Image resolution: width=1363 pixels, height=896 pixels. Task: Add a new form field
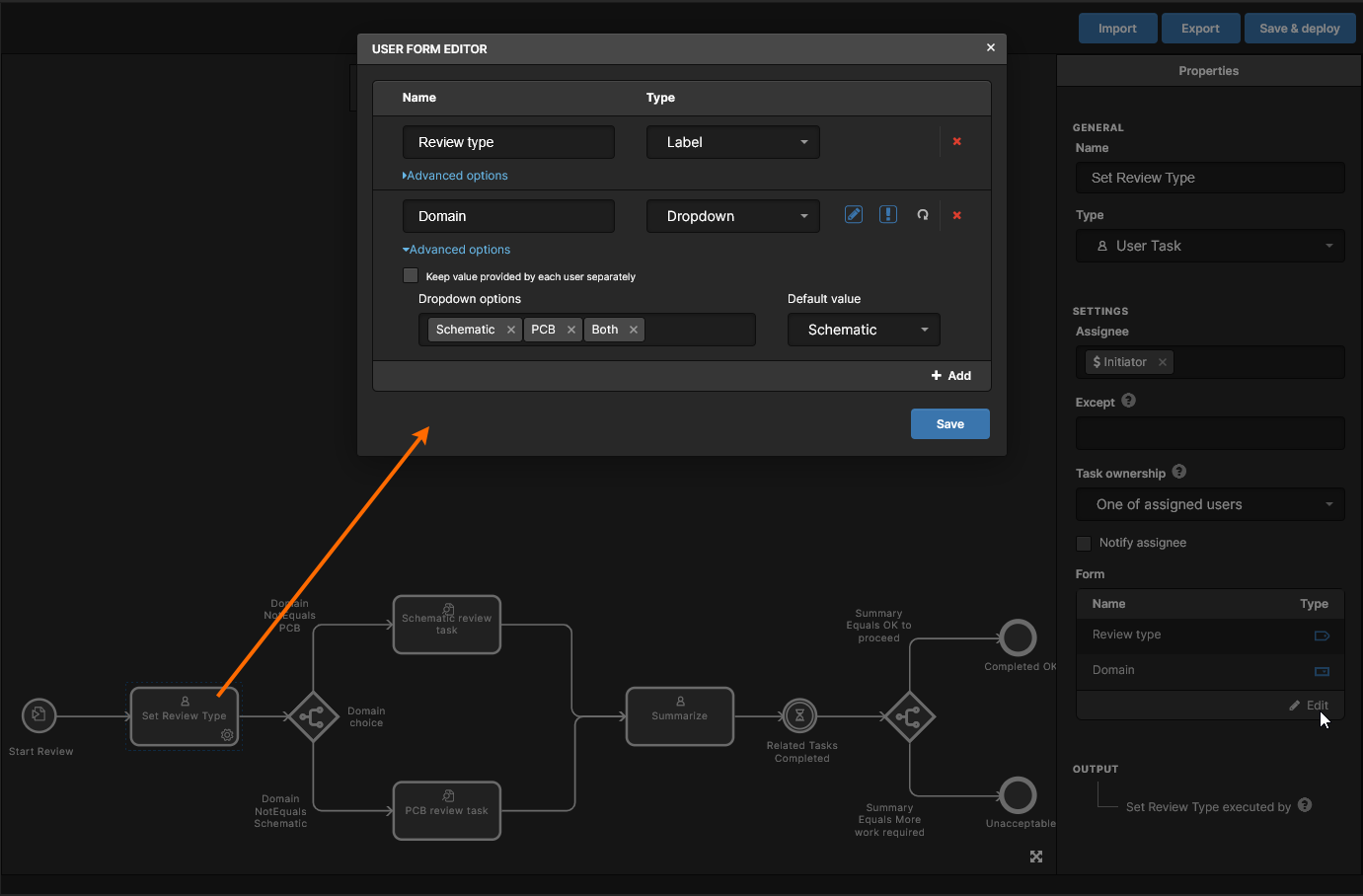pos(951,376)
